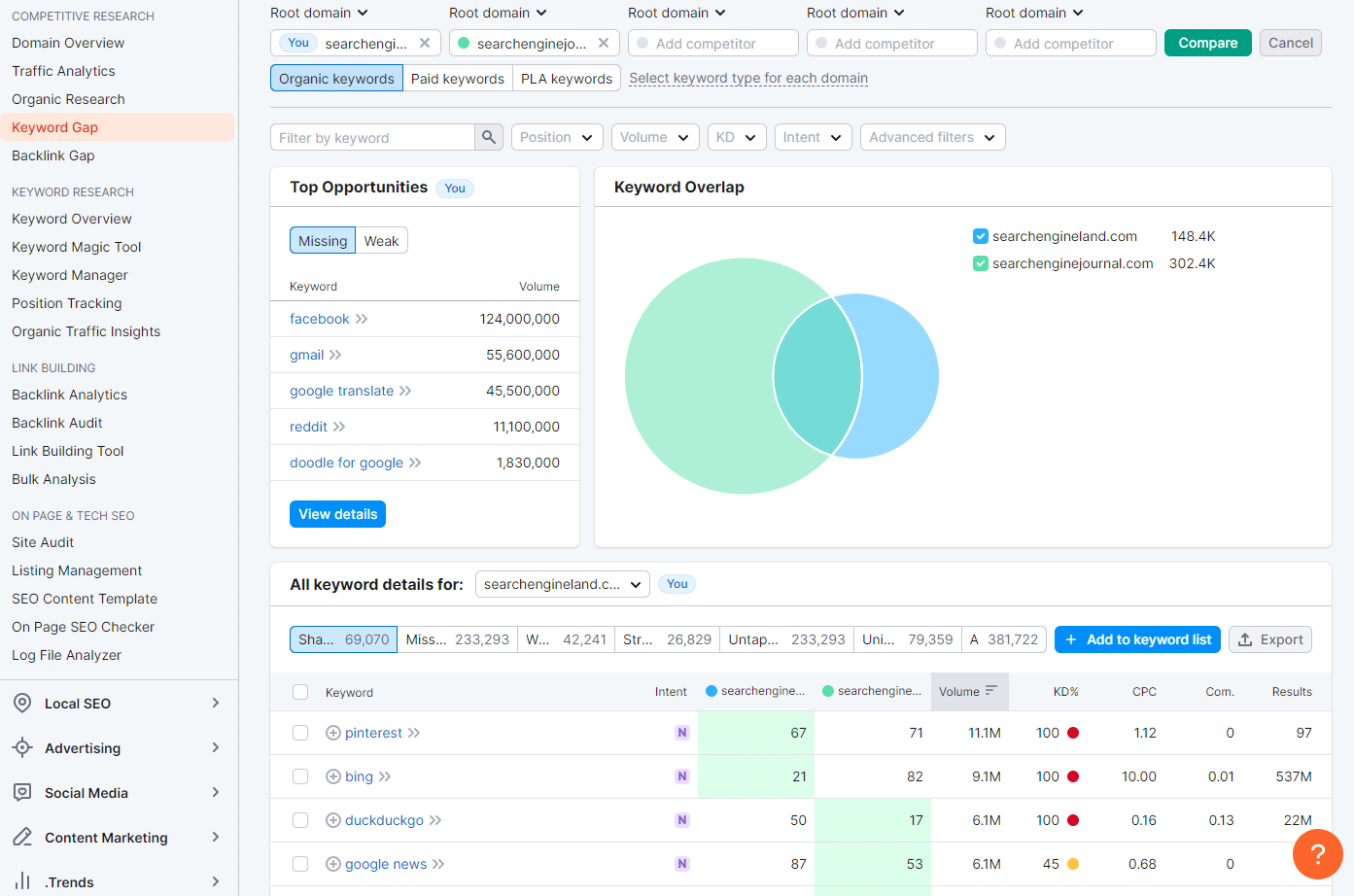Click the Local SEO pin icon
The height and width of the screenshot is (896, 1354).
[x=22, y=703]
